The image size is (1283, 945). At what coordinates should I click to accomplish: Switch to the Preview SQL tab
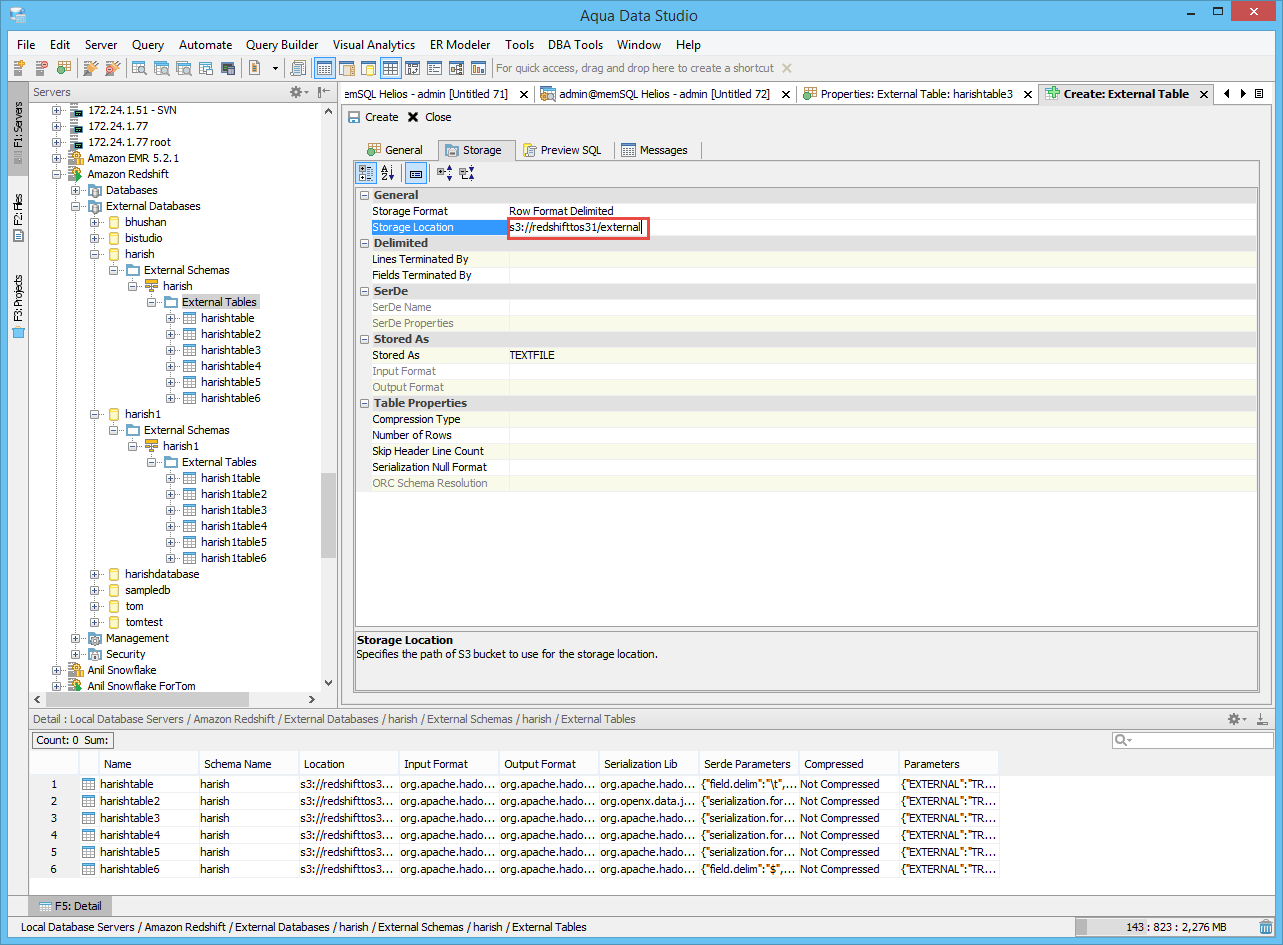point(562,150)
